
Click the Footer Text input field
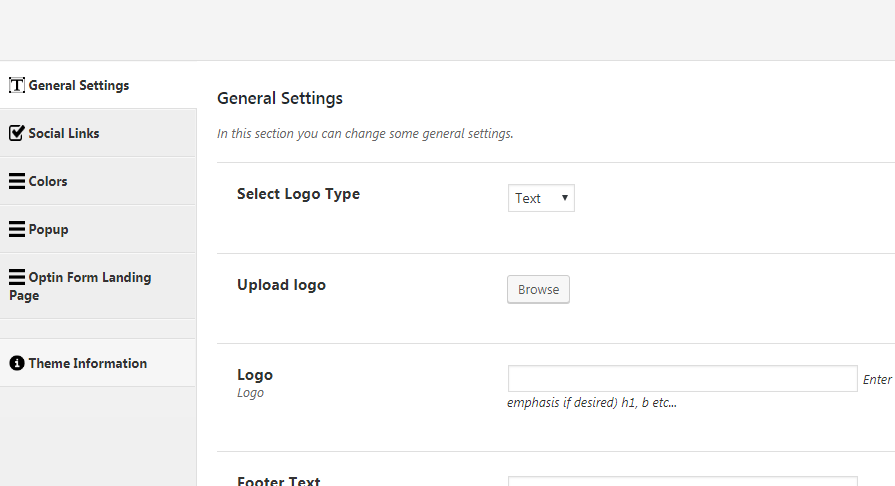coord(682,481)
